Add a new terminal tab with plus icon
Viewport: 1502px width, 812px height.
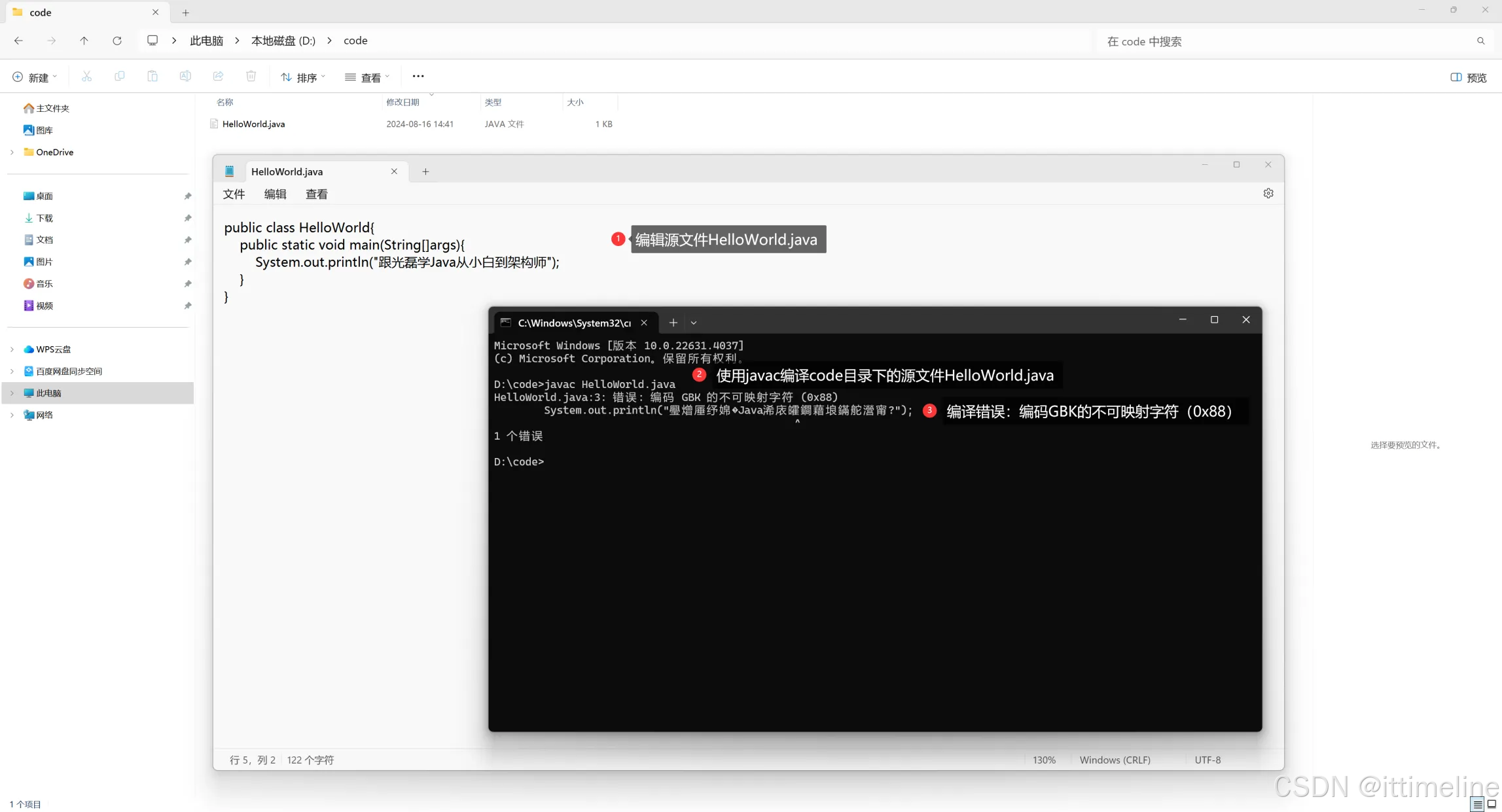pyautogui.click(x=673, y=323)
